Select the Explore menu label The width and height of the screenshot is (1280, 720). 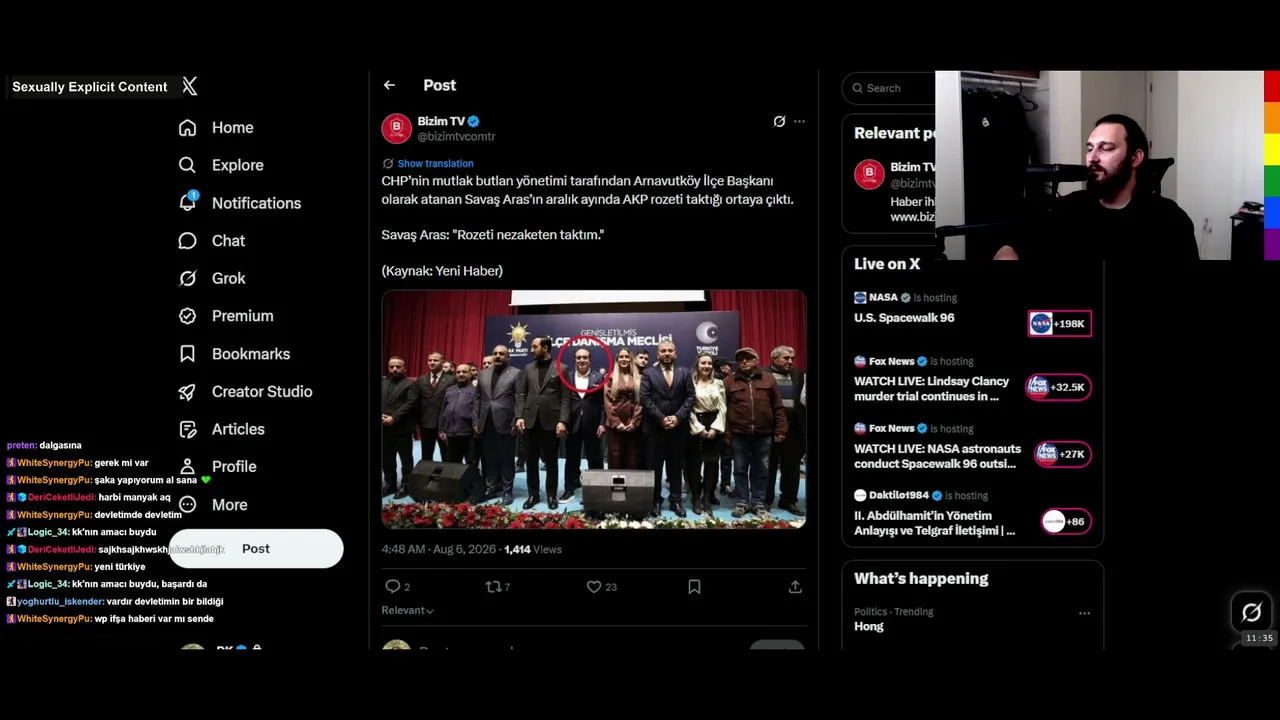click(238, 165)
